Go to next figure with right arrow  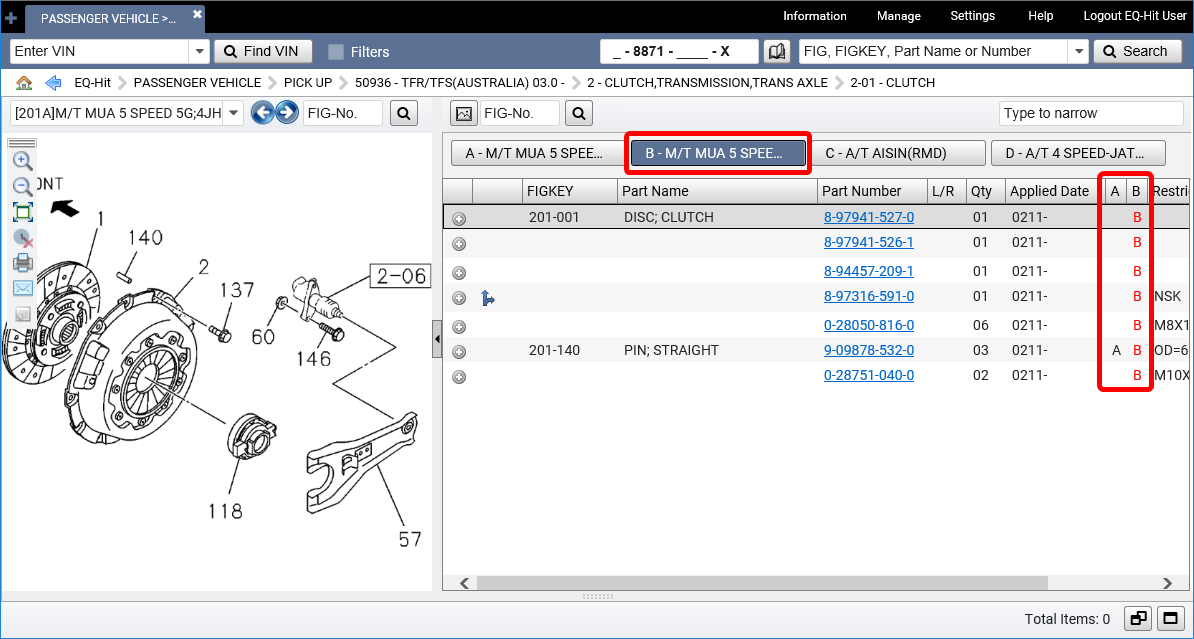[x=286, y=113]
